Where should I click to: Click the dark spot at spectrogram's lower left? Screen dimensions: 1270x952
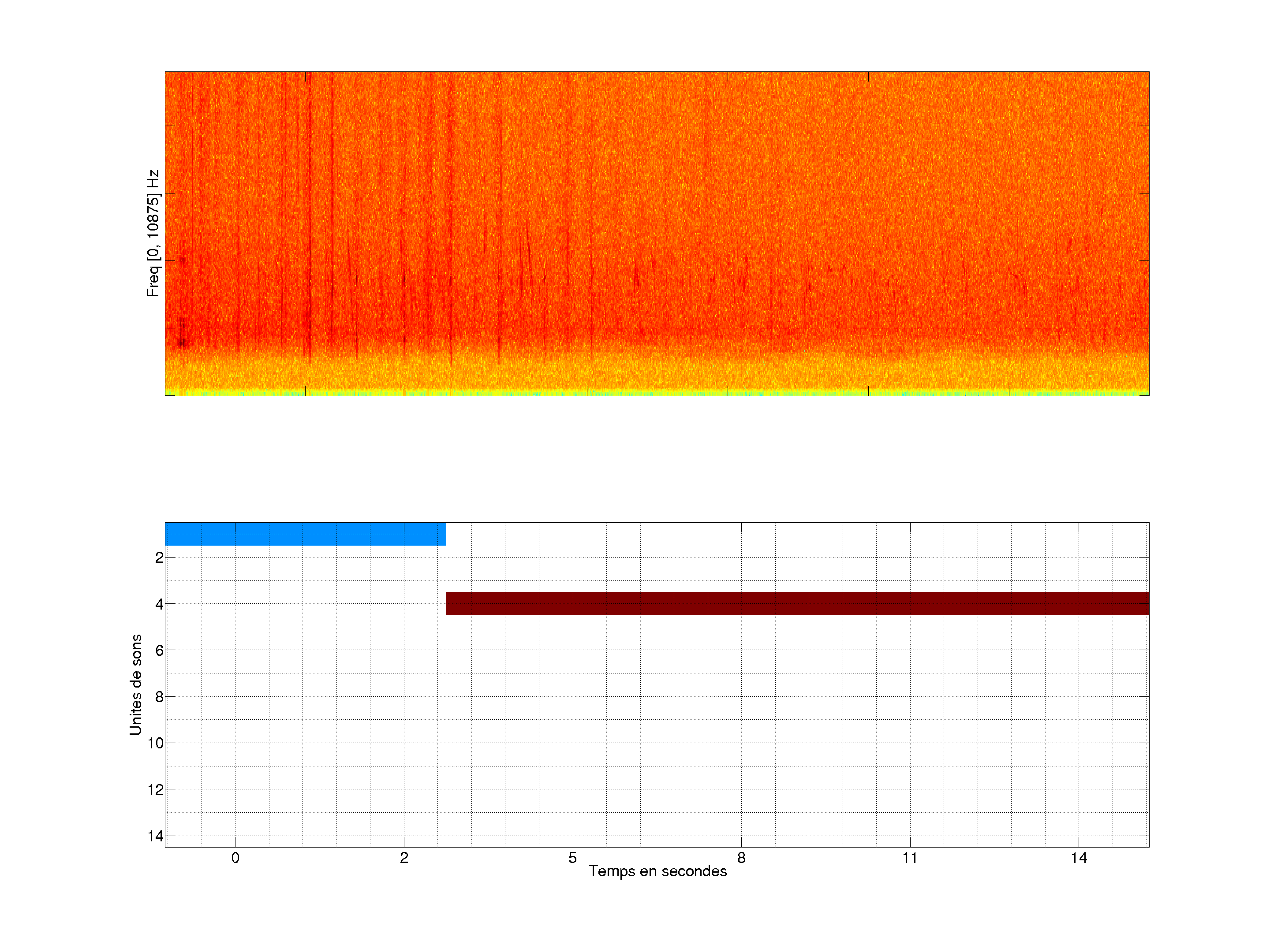pyautogui.click(x=181, y=343)
